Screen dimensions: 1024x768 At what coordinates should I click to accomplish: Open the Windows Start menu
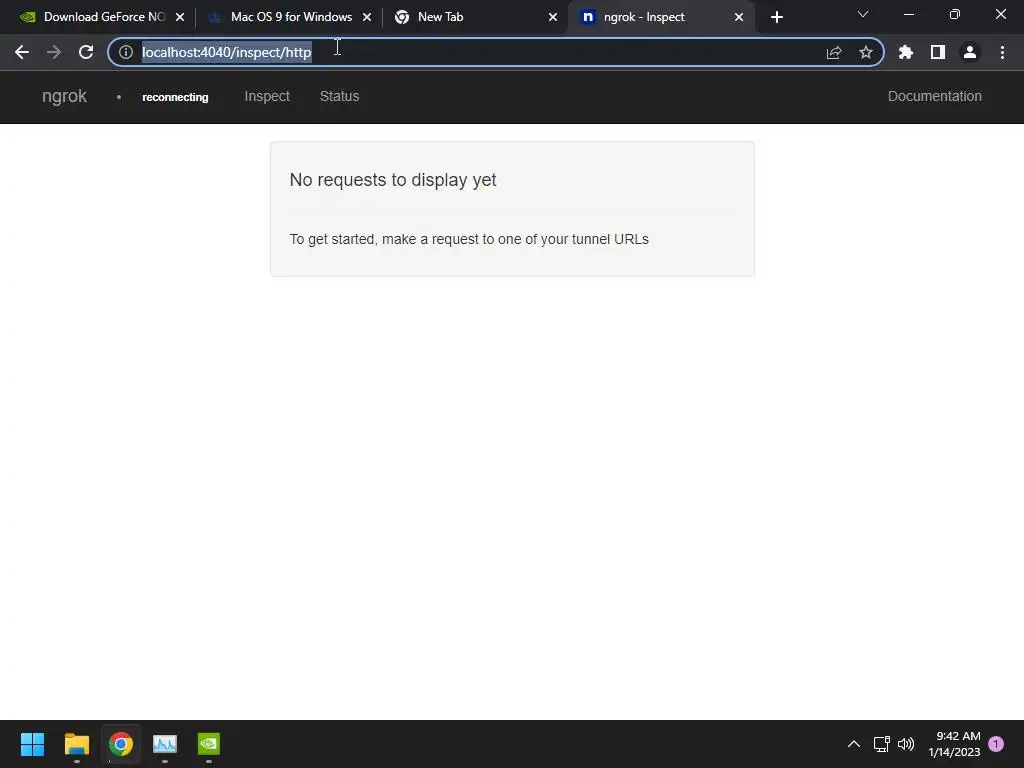point(32,744)
